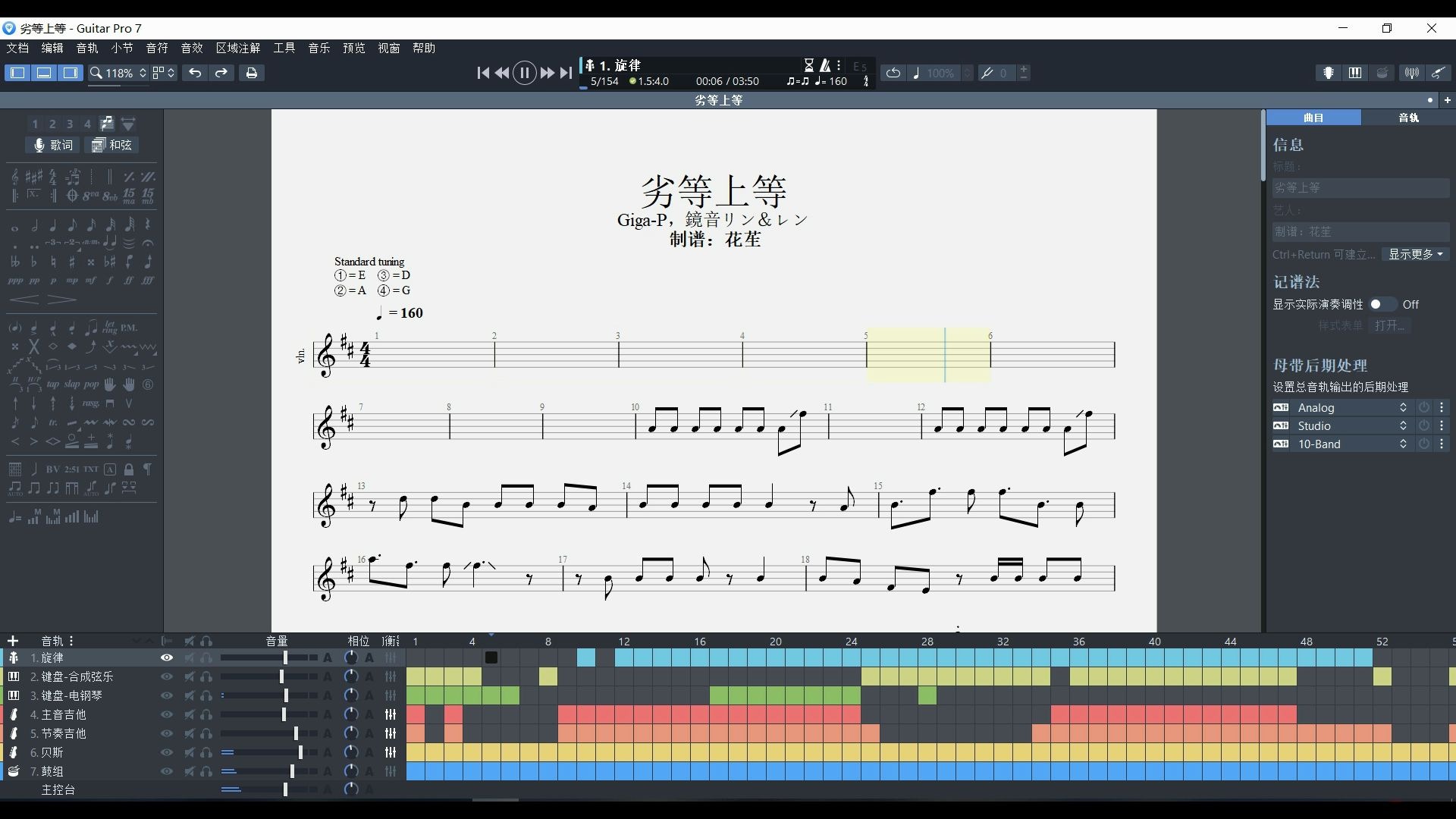Click the print icon
1456x819 pixels.
point(252,73)
